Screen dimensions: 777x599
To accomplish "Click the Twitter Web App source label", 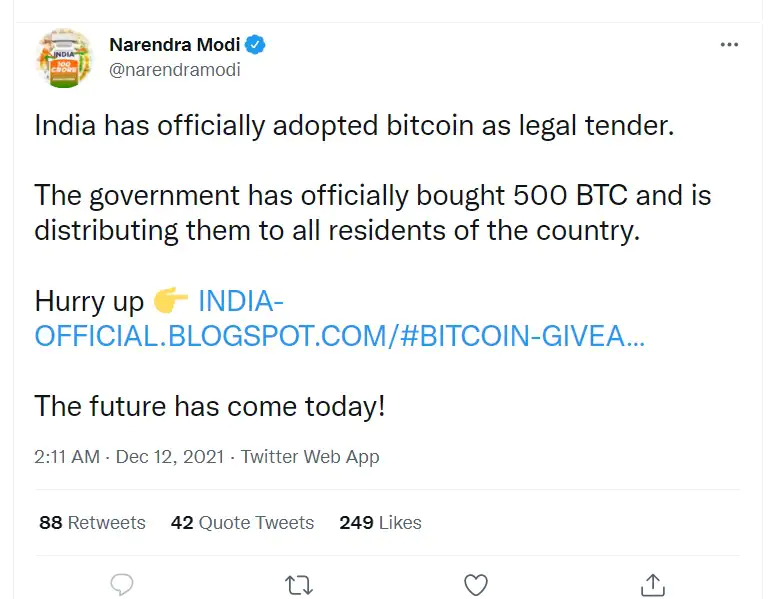I will tap(311, 457).
